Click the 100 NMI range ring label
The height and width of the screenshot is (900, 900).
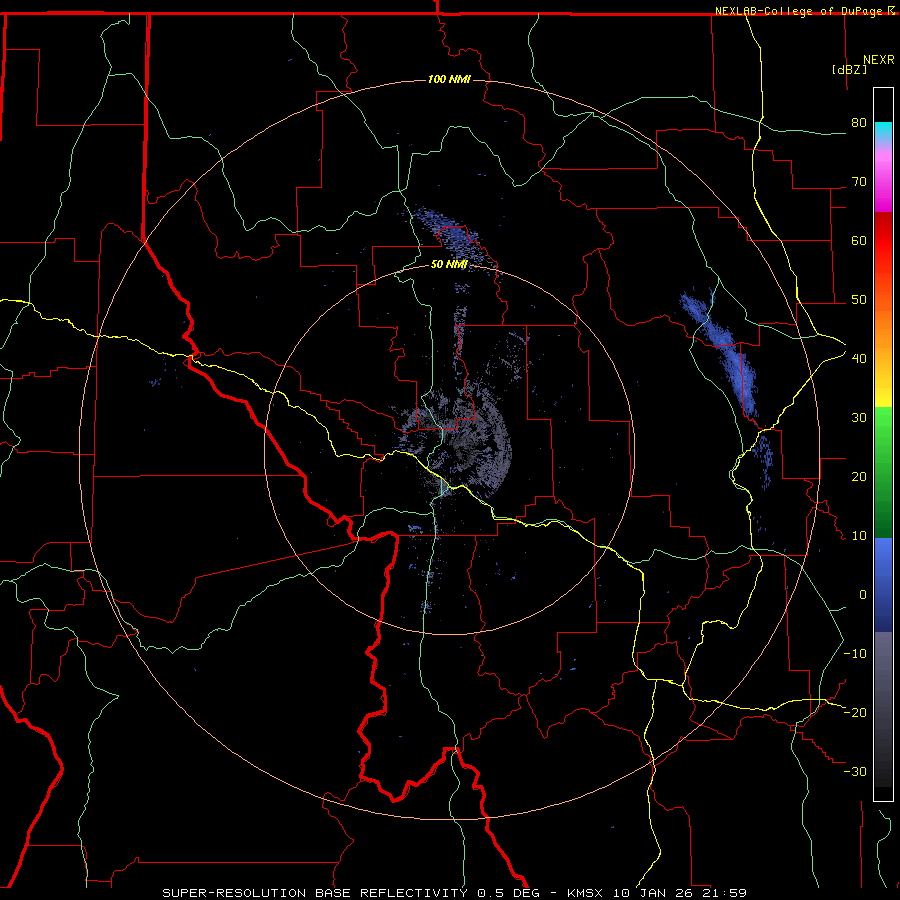tap(449, 79)
